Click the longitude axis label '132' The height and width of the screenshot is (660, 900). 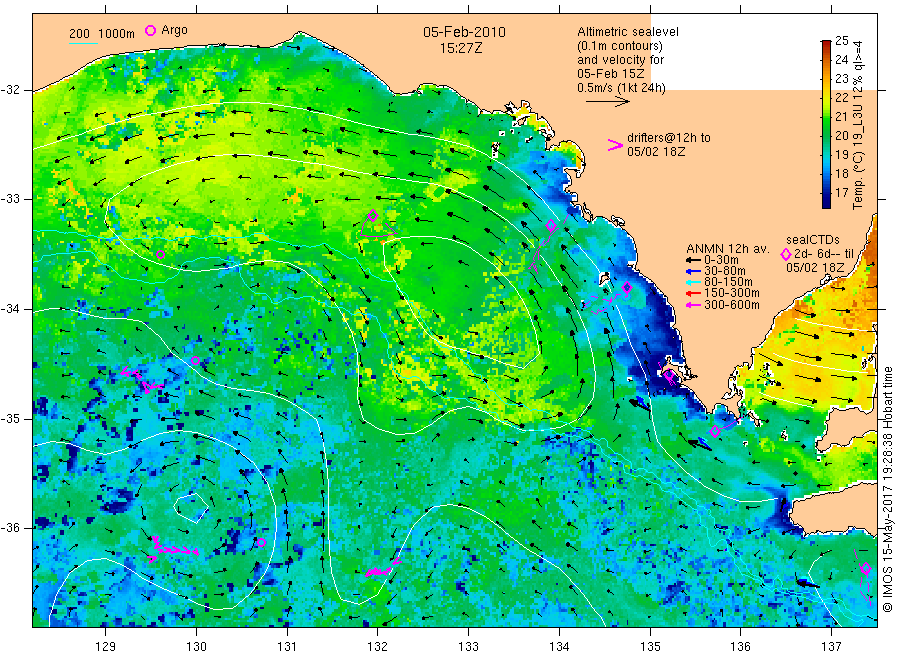tap(378, 647)
